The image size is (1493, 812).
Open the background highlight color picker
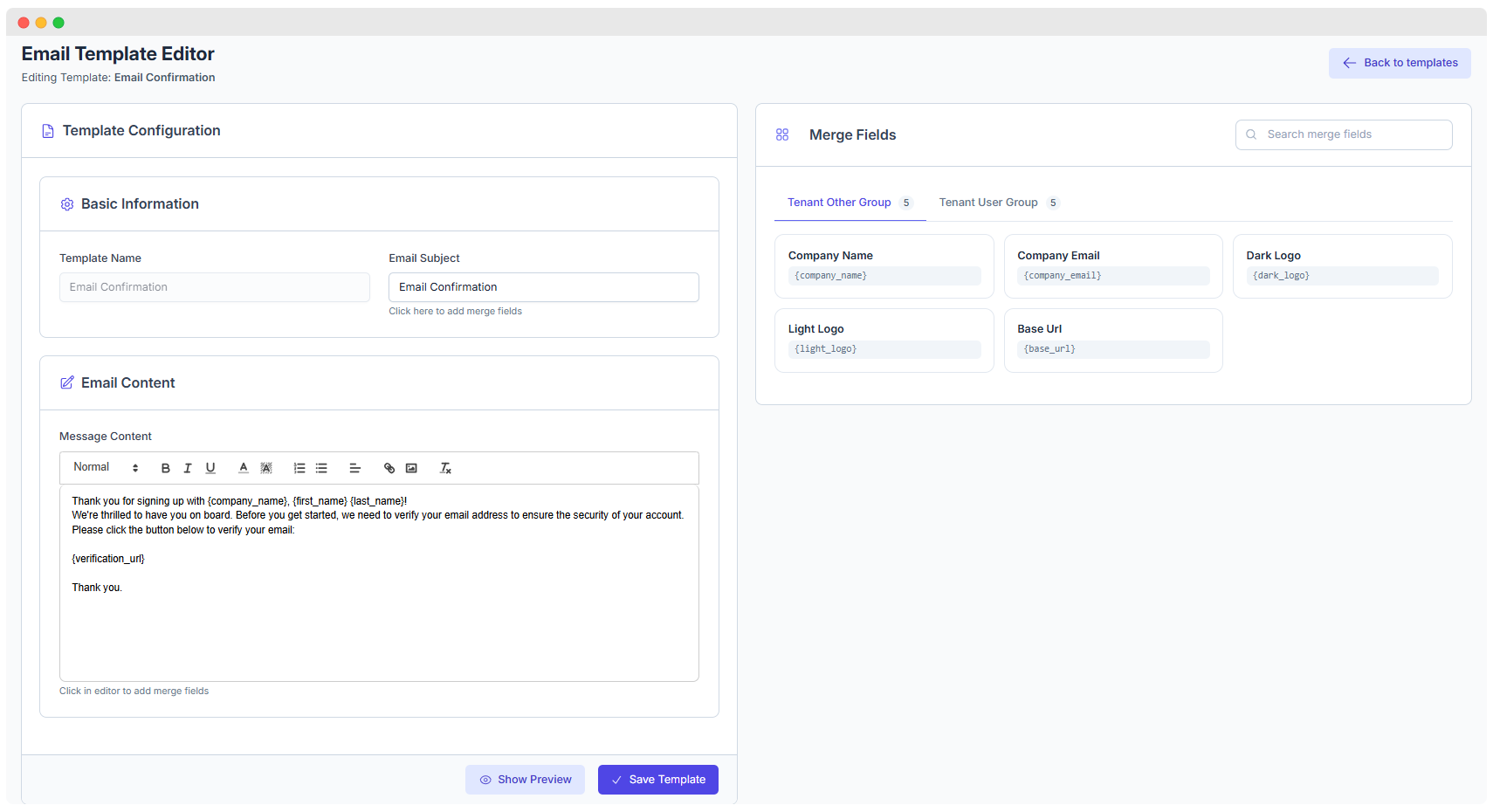coord(266,468)
